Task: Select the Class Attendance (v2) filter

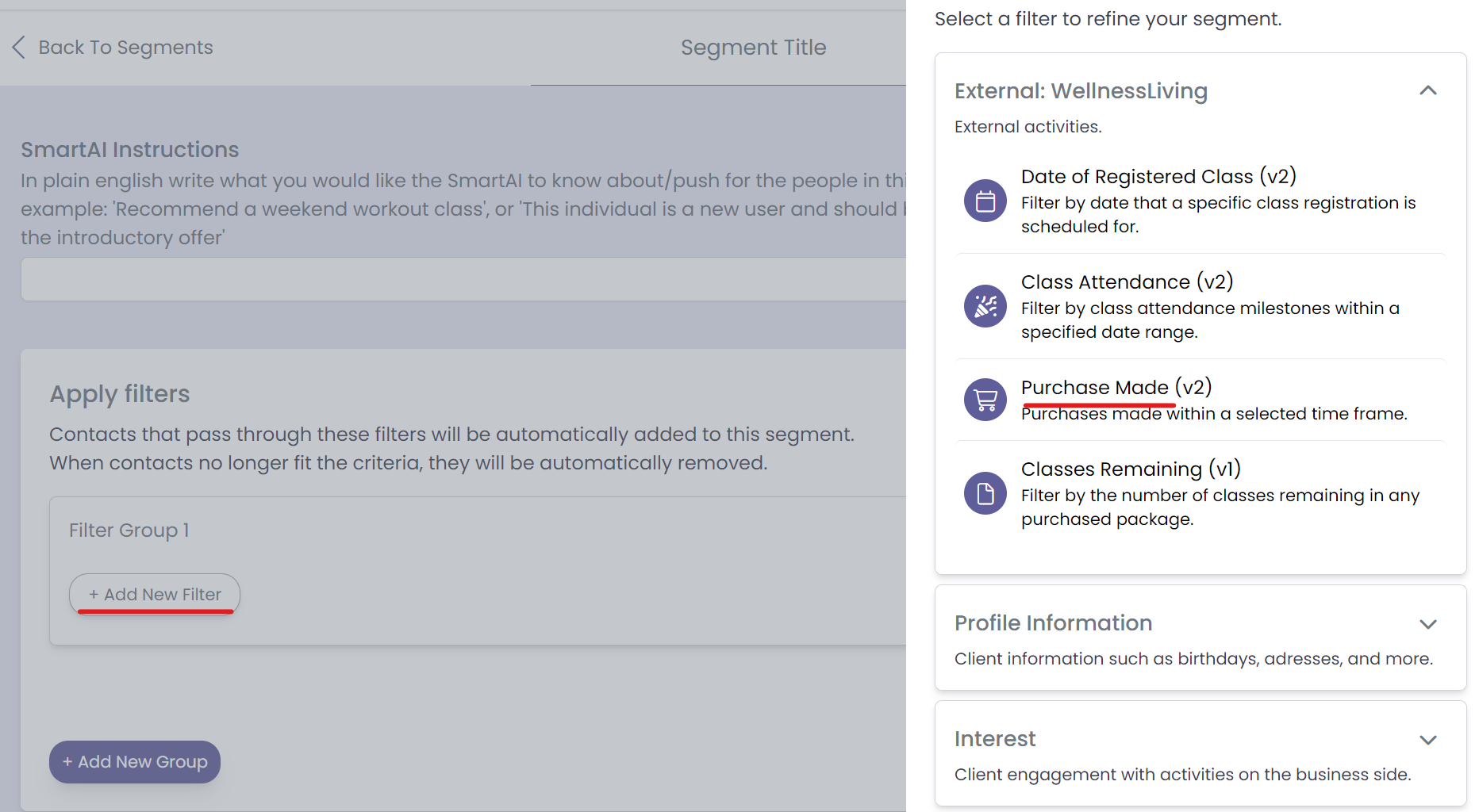Action: point(1127,282)
